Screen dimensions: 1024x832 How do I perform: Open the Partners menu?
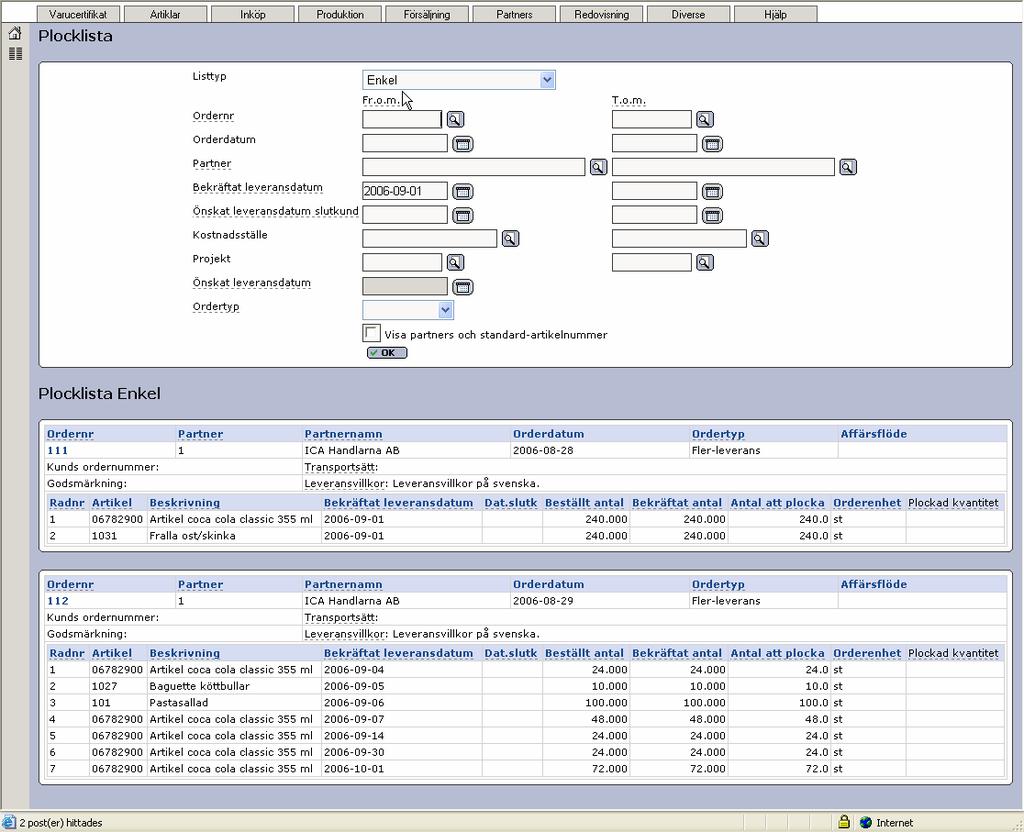(514, 14)
